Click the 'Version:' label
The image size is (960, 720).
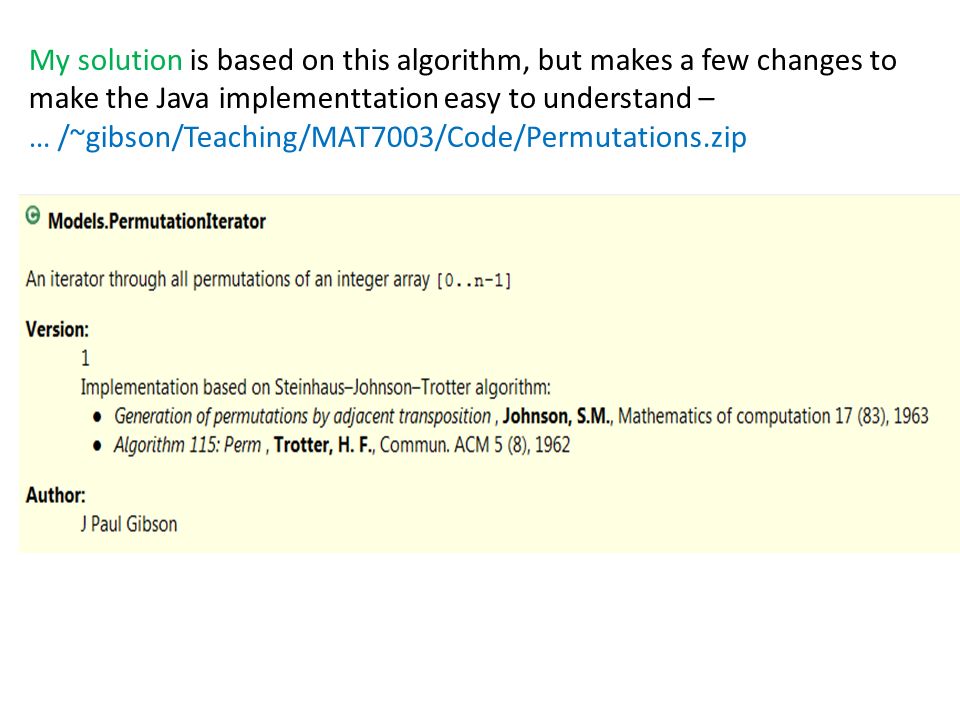57,329
